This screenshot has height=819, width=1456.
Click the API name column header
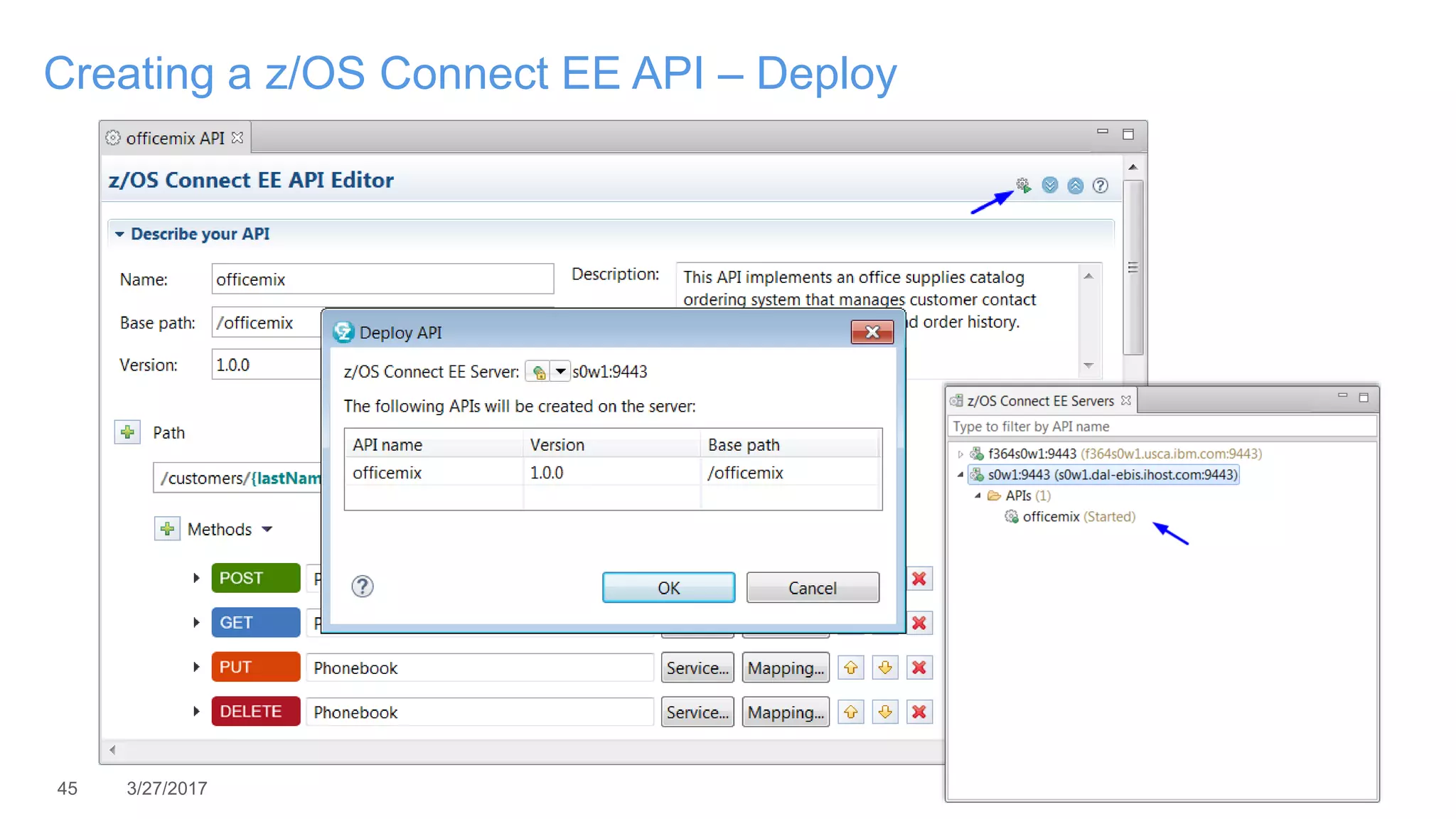tap(434, 445)
